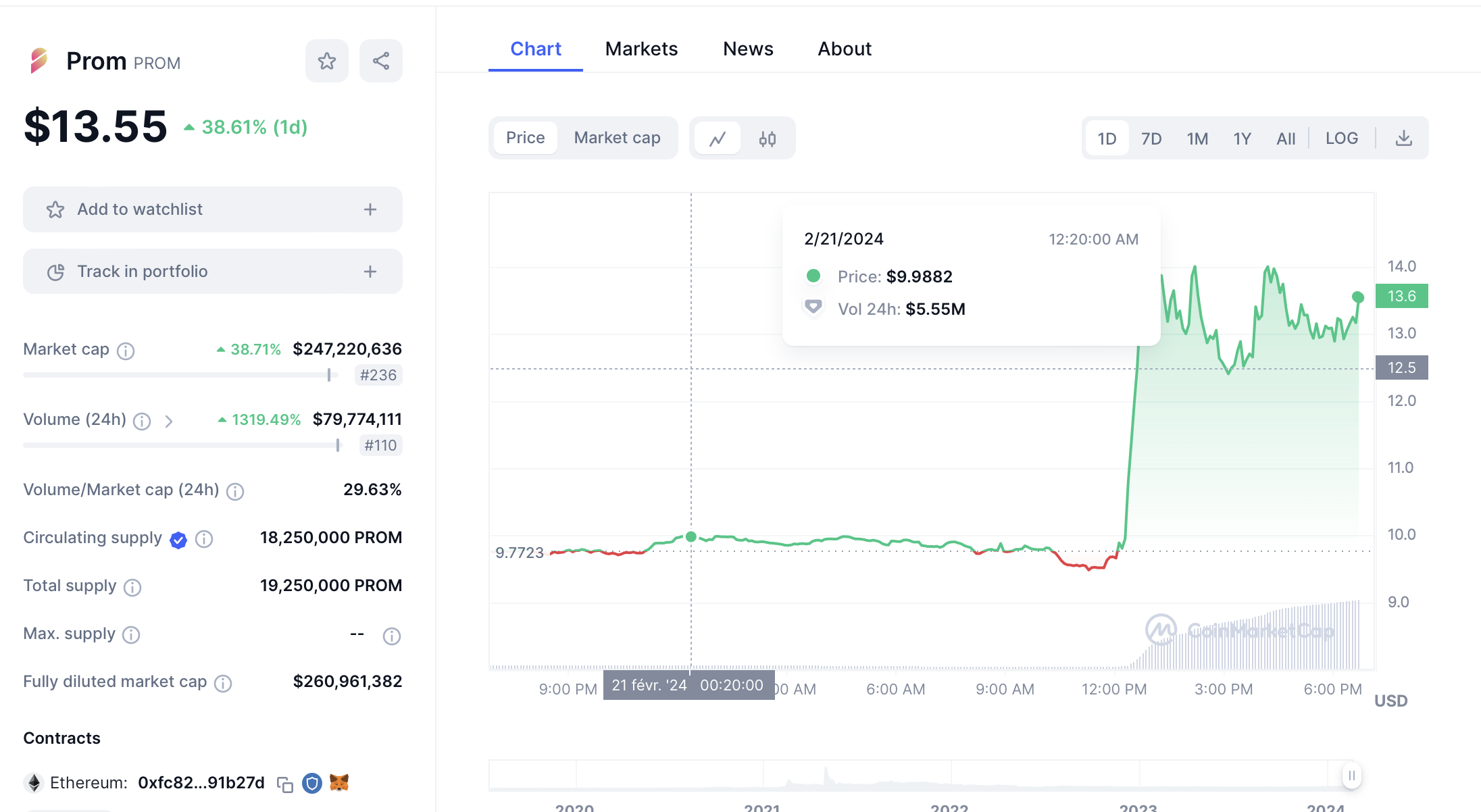The height and width of the screenshot is (812, 1481).
Task: Click the star favorite icon beside Prom
Action: [327, 61]
